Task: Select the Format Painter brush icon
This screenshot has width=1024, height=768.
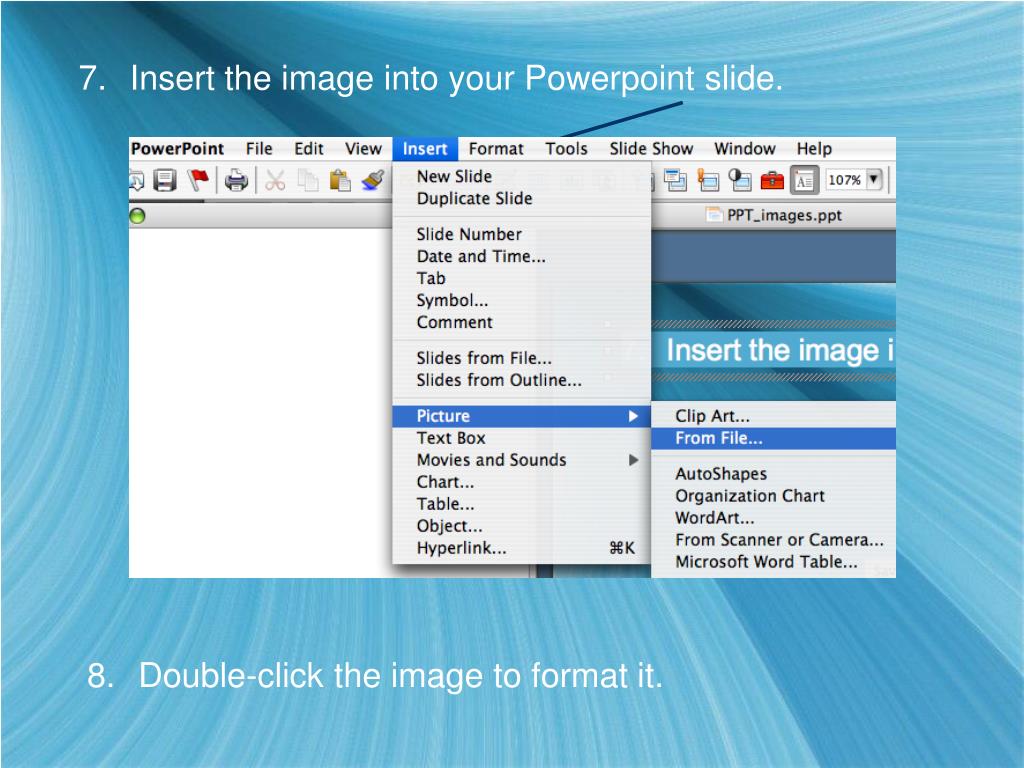Action: pos(374,180)
